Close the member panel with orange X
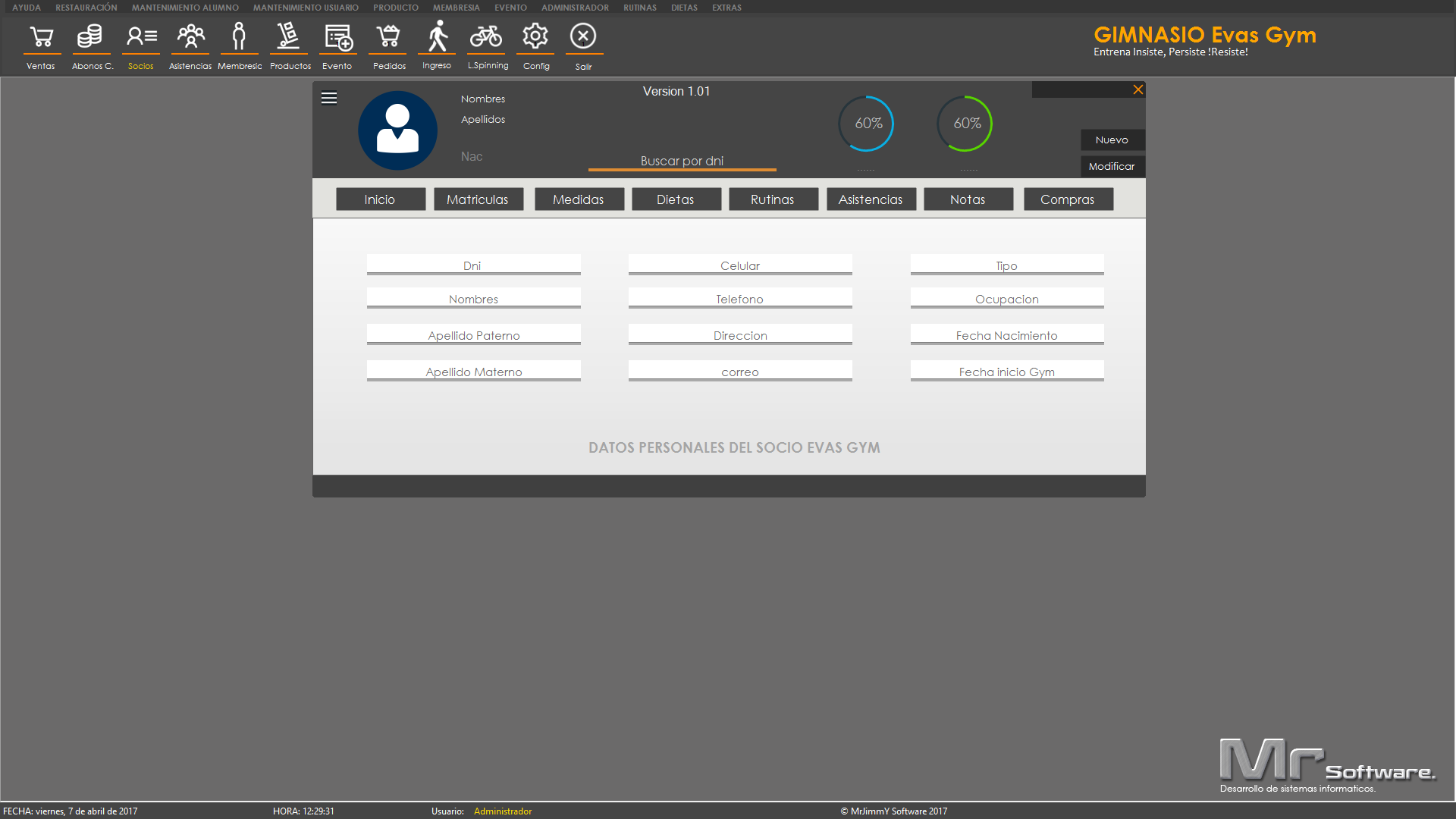 tap(1138, 89)
